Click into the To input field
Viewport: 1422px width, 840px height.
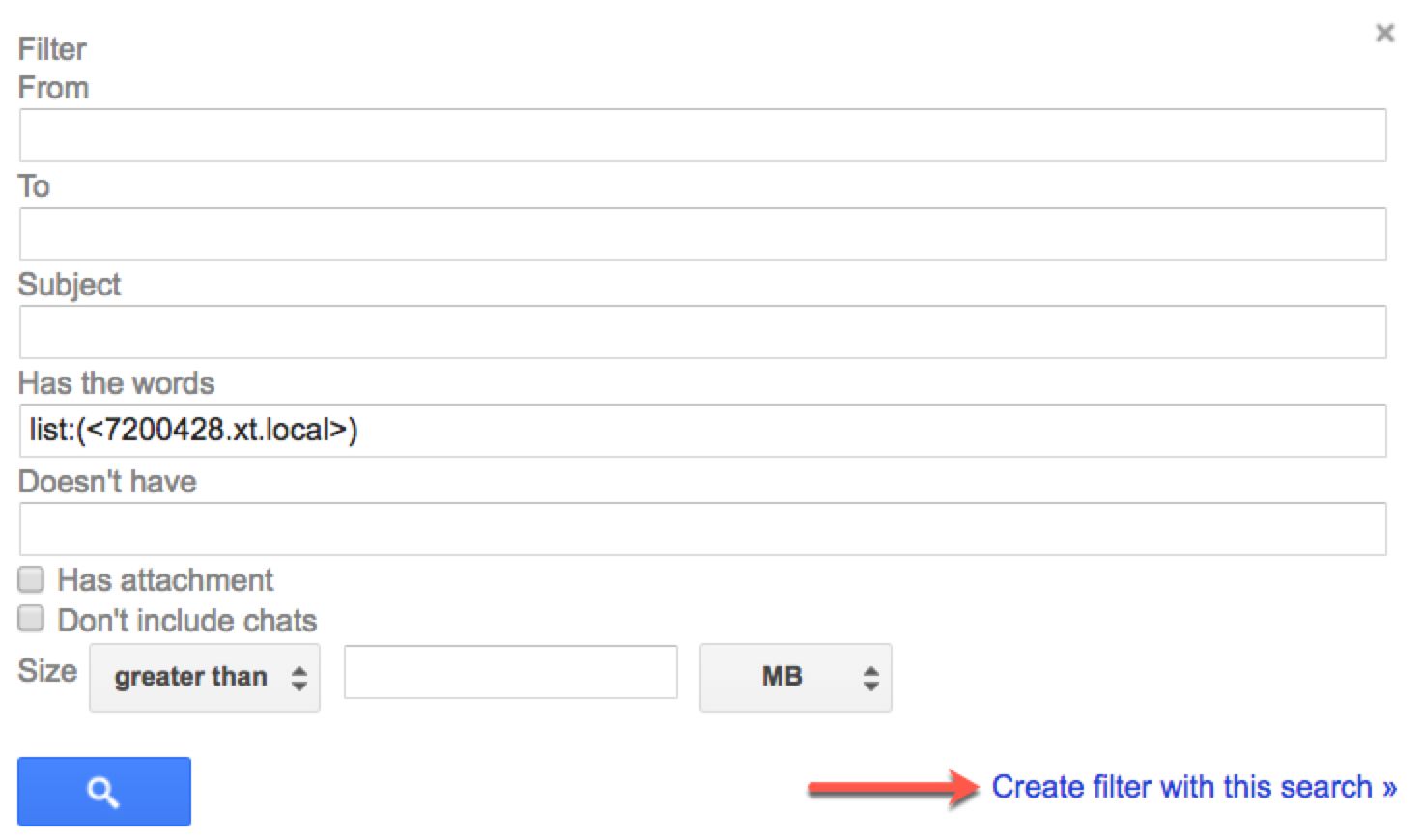coord(702,234)
